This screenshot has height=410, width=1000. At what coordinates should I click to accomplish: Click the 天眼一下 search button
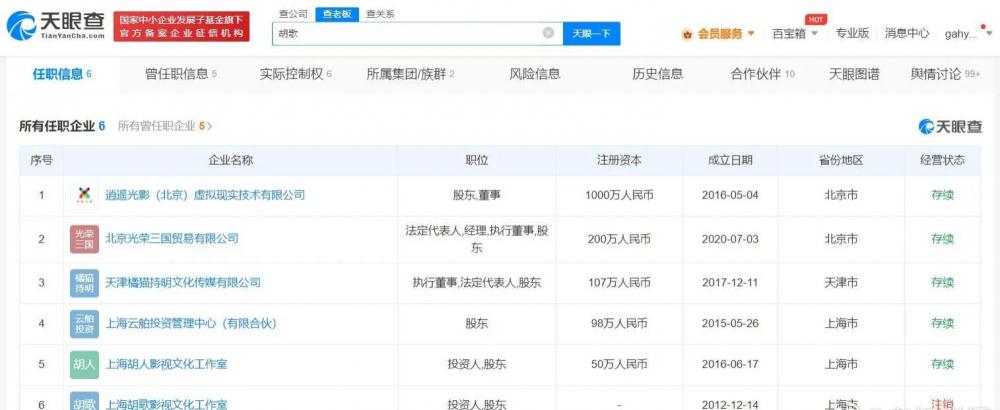point(591,34)
